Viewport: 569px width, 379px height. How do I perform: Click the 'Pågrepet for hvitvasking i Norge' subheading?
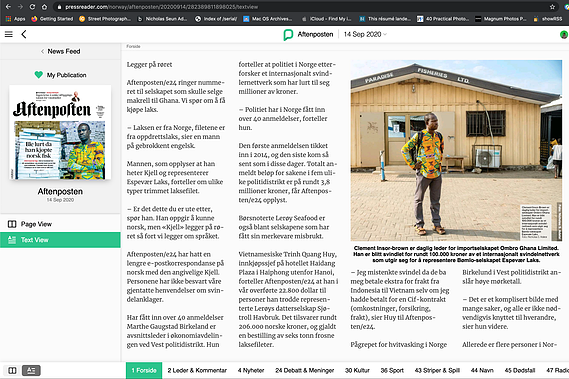pos(398,345)
